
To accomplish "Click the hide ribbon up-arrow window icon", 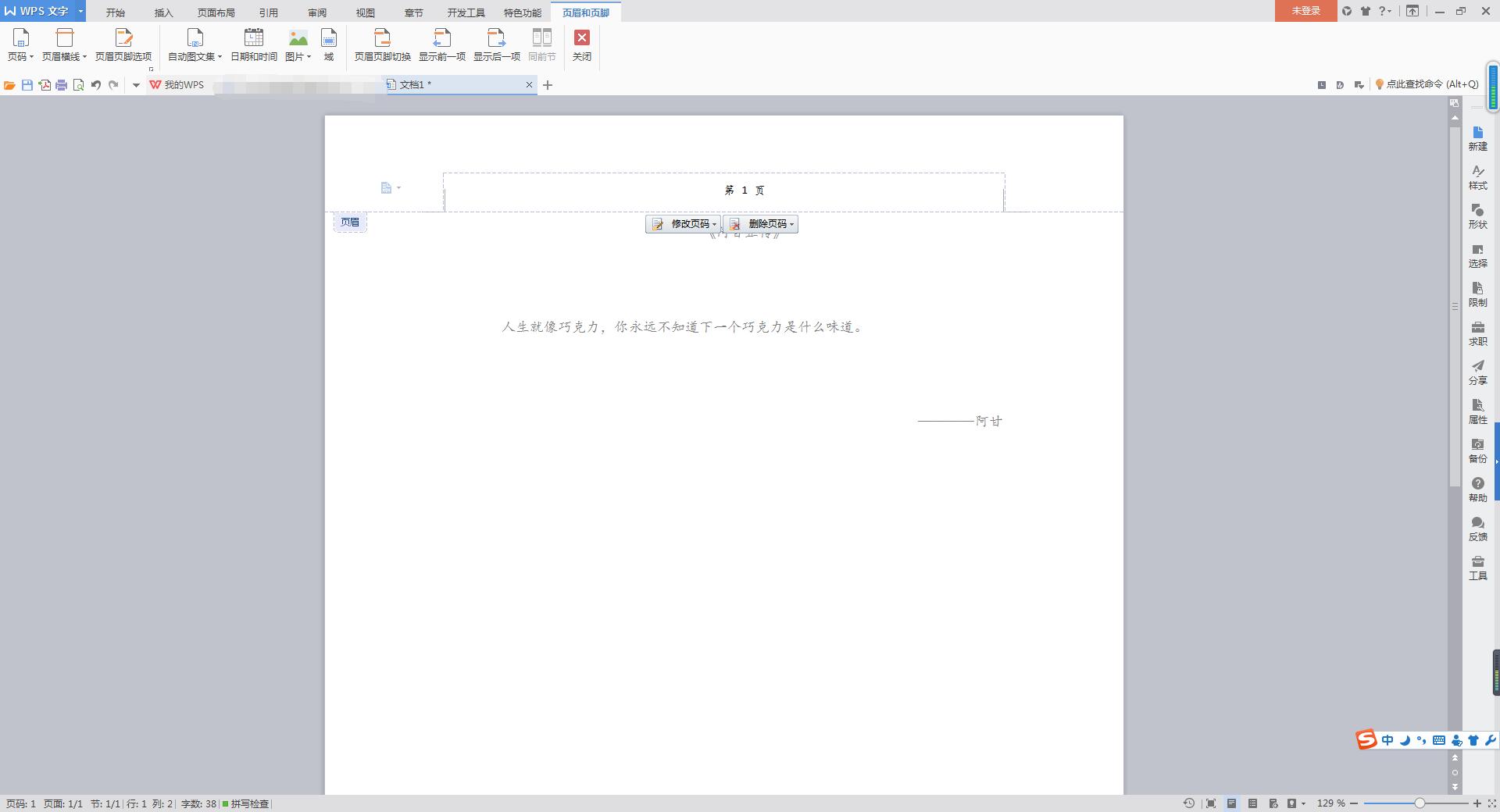I will pyautogui.click(x=1412, y=11).
